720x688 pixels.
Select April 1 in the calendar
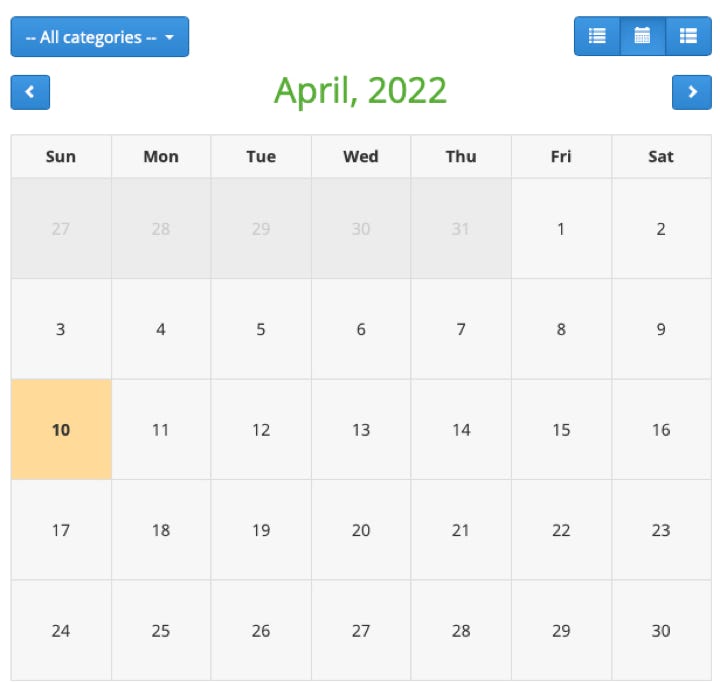tap(561, 229)
